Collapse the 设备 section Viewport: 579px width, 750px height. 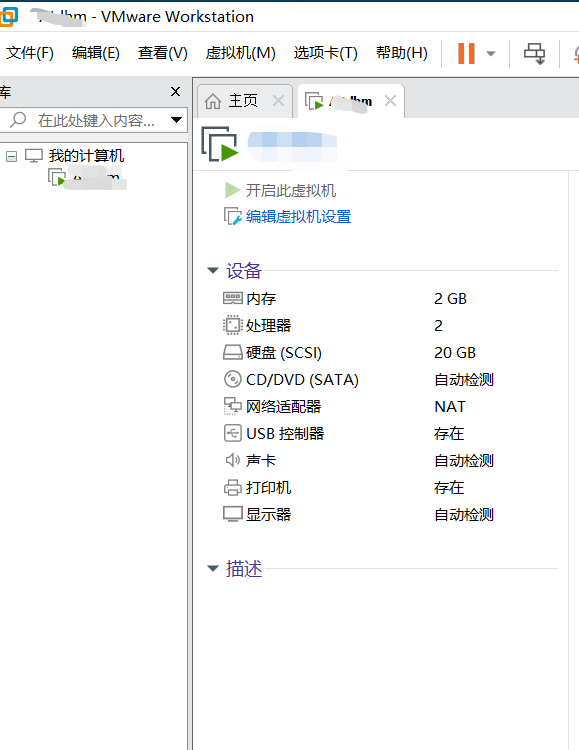(213, 270)
